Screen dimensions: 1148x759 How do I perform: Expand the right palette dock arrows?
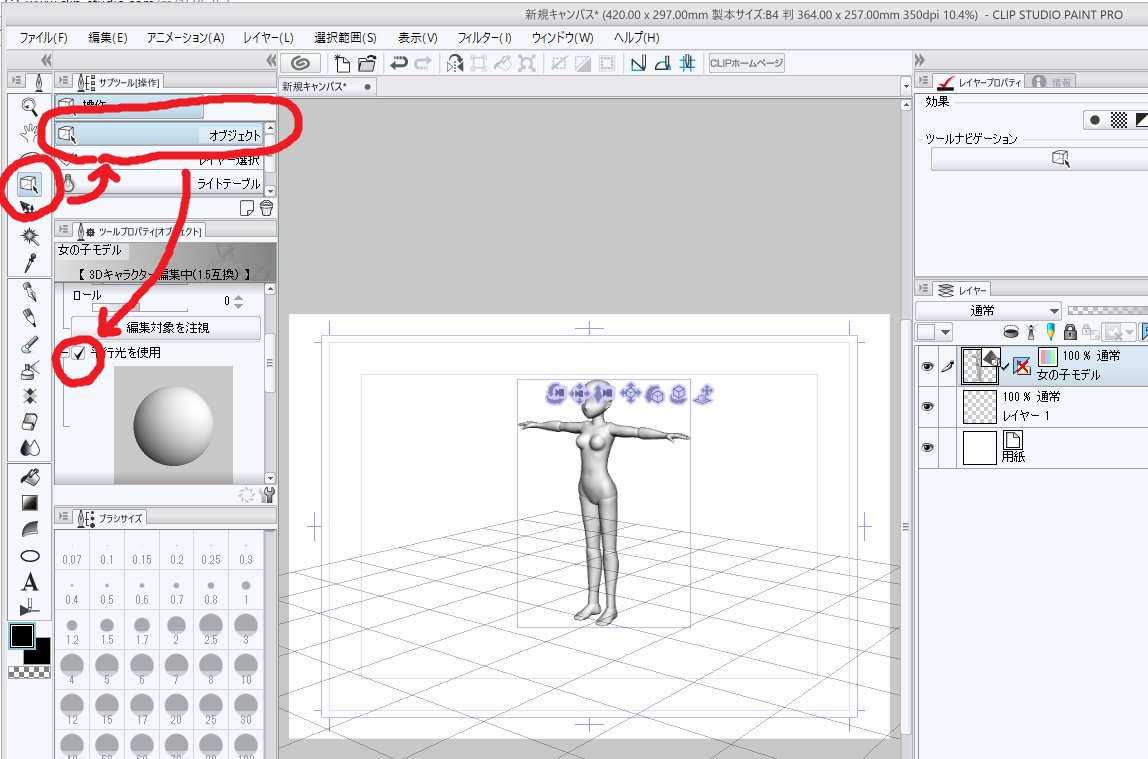coord(920,60)
